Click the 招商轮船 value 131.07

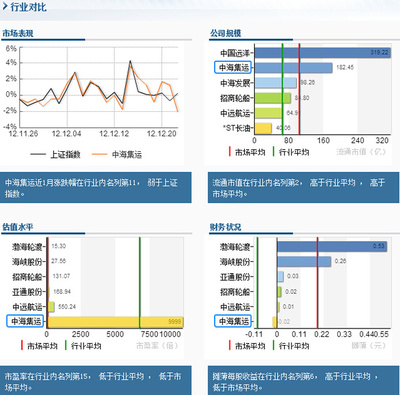(x=61, y=276)
